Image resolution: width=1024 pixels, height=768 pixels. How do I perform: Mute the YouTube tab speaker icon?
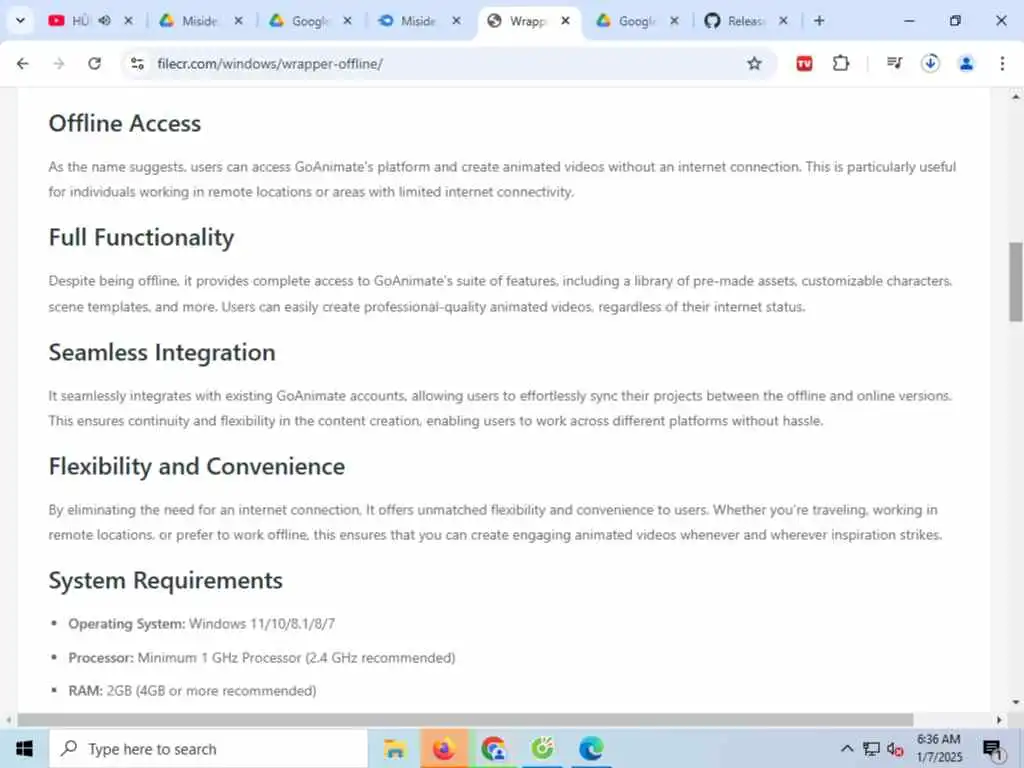pyautogui.click(x=104, y=21)
